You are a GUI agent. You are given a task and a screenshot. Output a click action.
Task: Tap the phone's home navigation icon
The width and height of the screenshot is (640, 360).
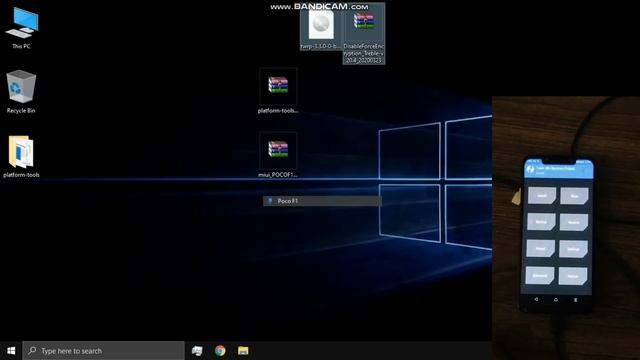tap(556, 300)
